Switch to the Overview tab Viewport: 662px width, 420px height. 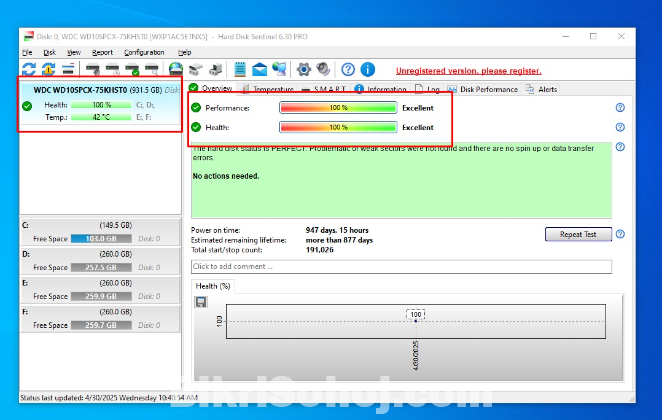[211, 88]
